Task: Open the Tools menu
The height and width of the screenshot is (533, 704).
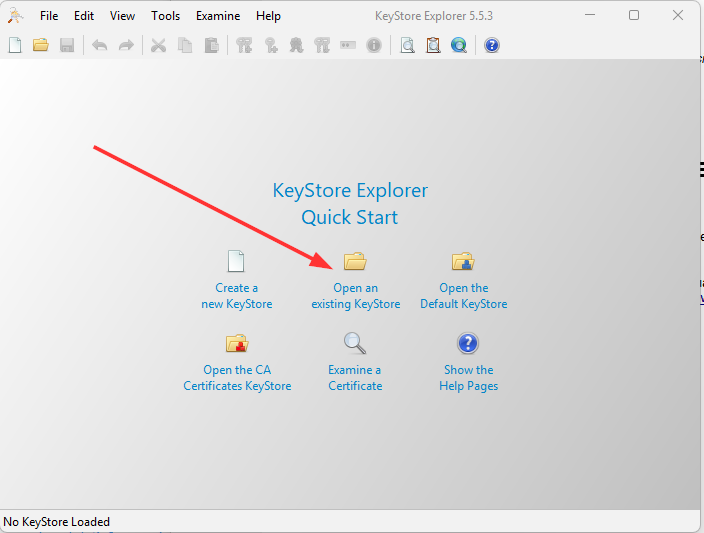Action: pyautogui.click(x=166, y=16)
